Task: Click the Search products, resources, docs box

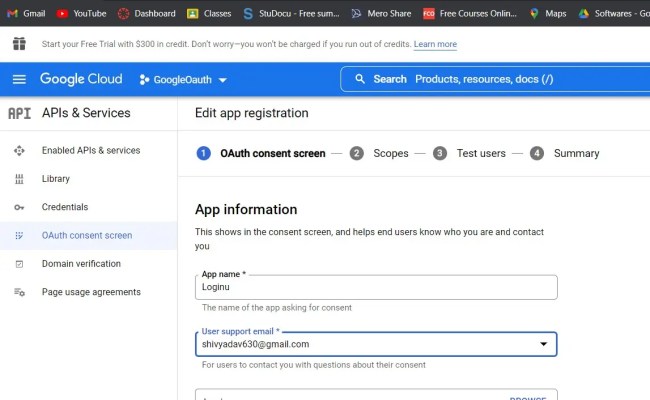Action: tap(495, 79)
